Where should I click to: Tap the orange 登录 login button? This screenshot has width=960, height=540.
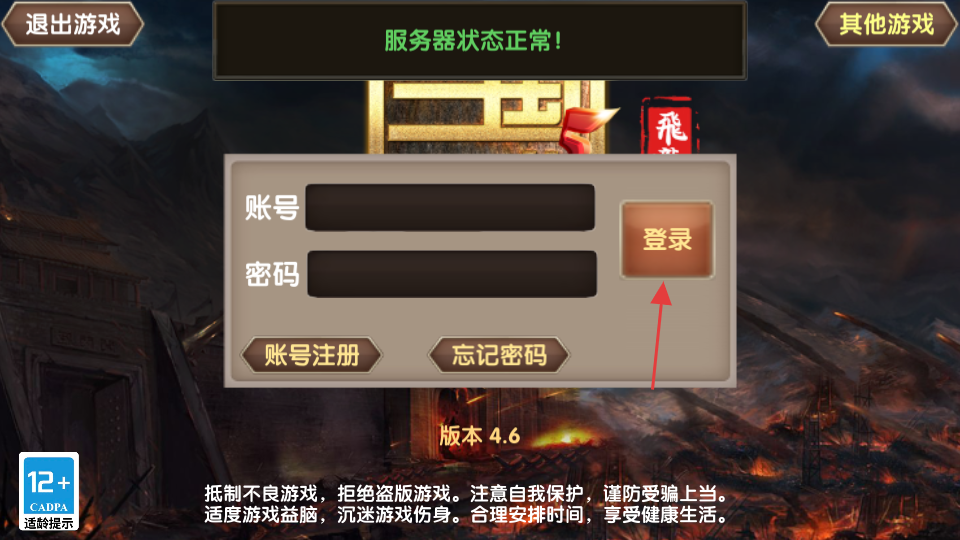coord(667,239)
